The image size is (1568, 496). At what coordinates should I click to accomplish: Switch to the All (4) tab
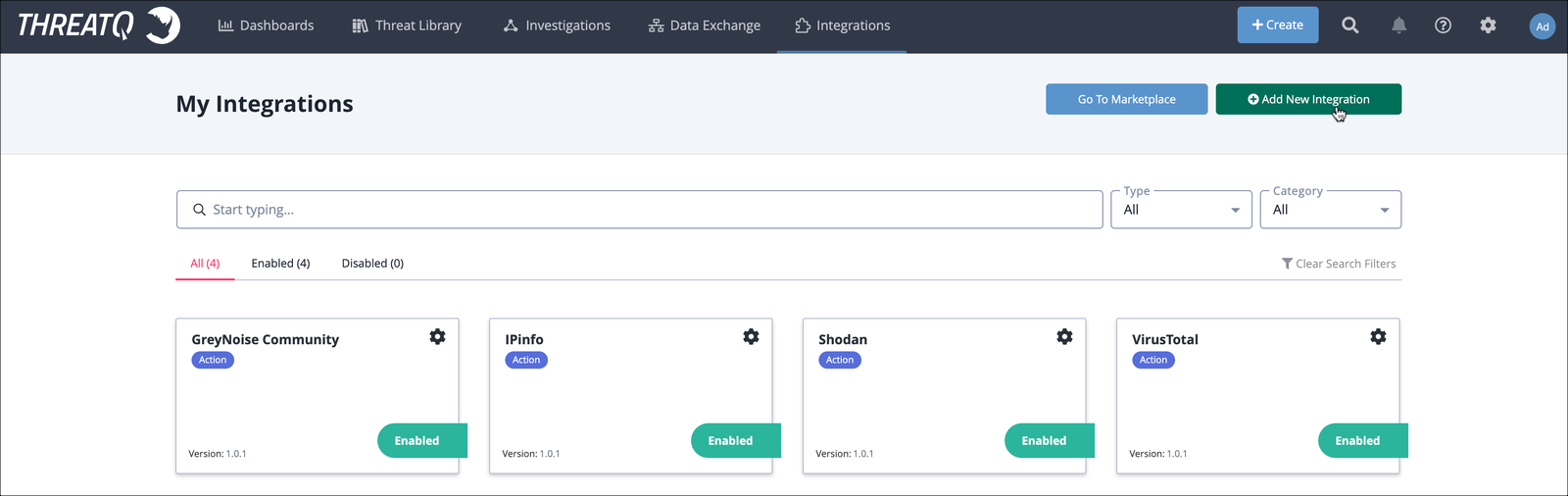205,264
